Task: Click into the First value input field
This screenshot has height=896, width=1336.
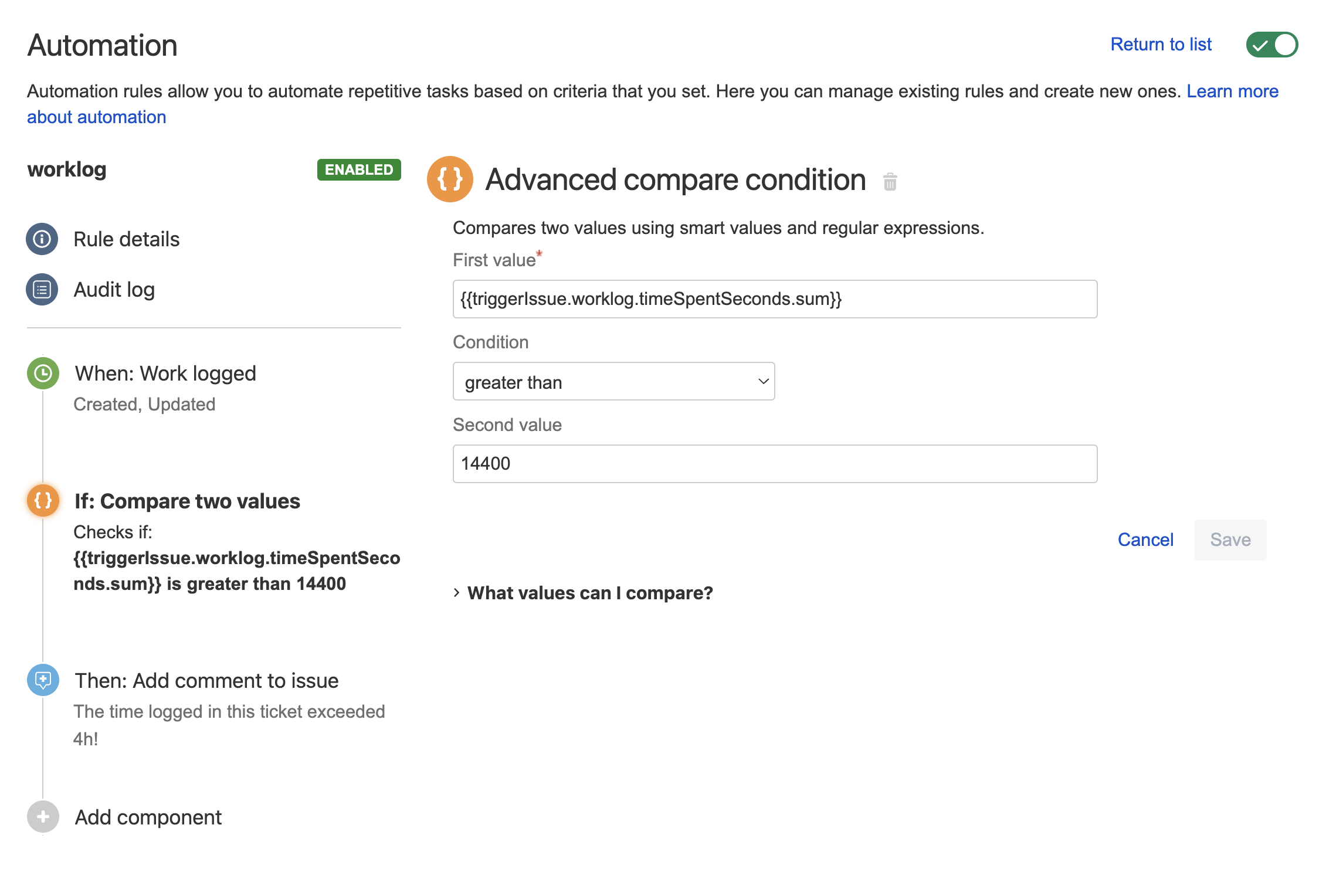Action: coord(774,299)
